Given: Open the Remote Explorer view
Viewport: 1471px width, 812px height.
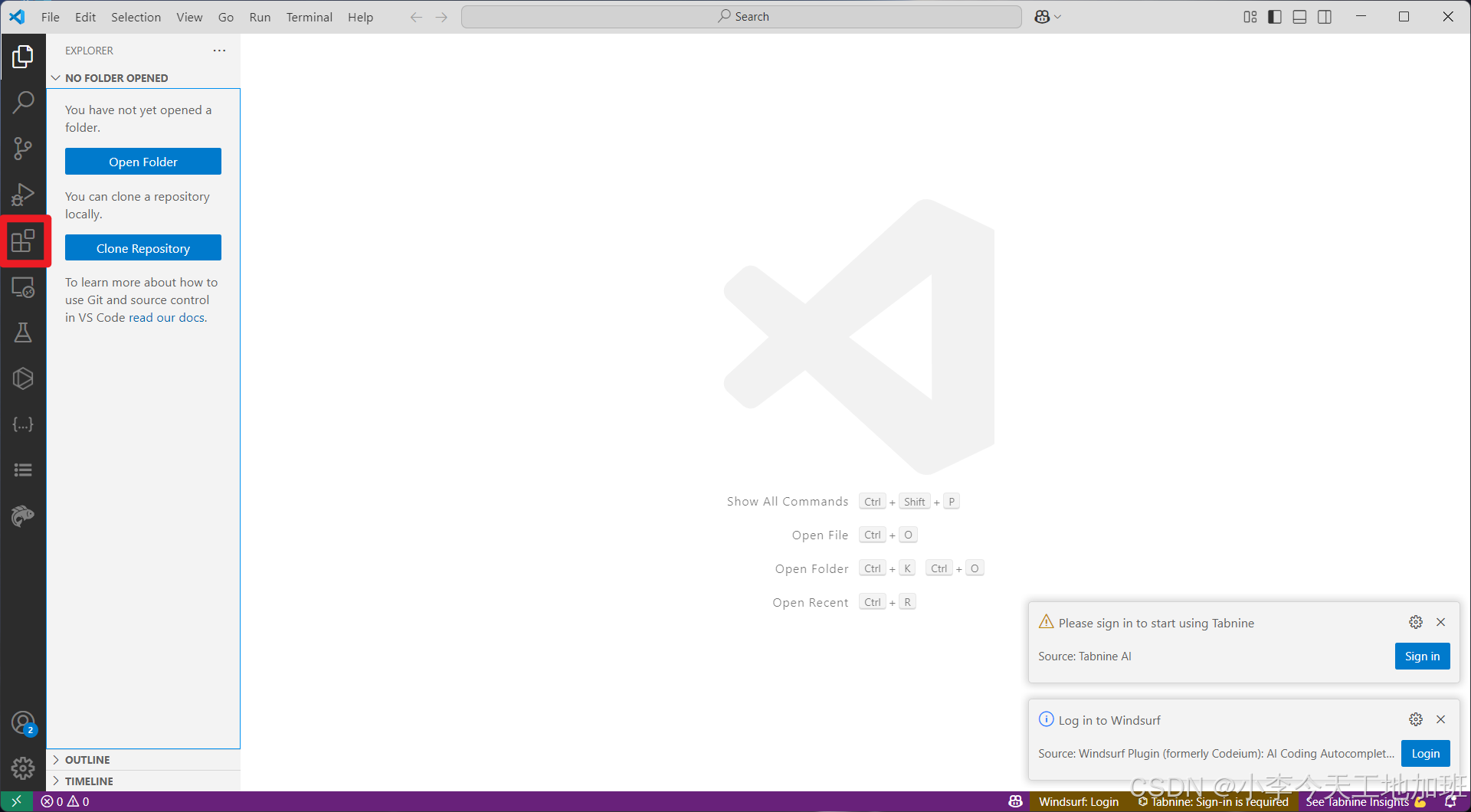Looking at the screenshot, I should click(23, 287).
